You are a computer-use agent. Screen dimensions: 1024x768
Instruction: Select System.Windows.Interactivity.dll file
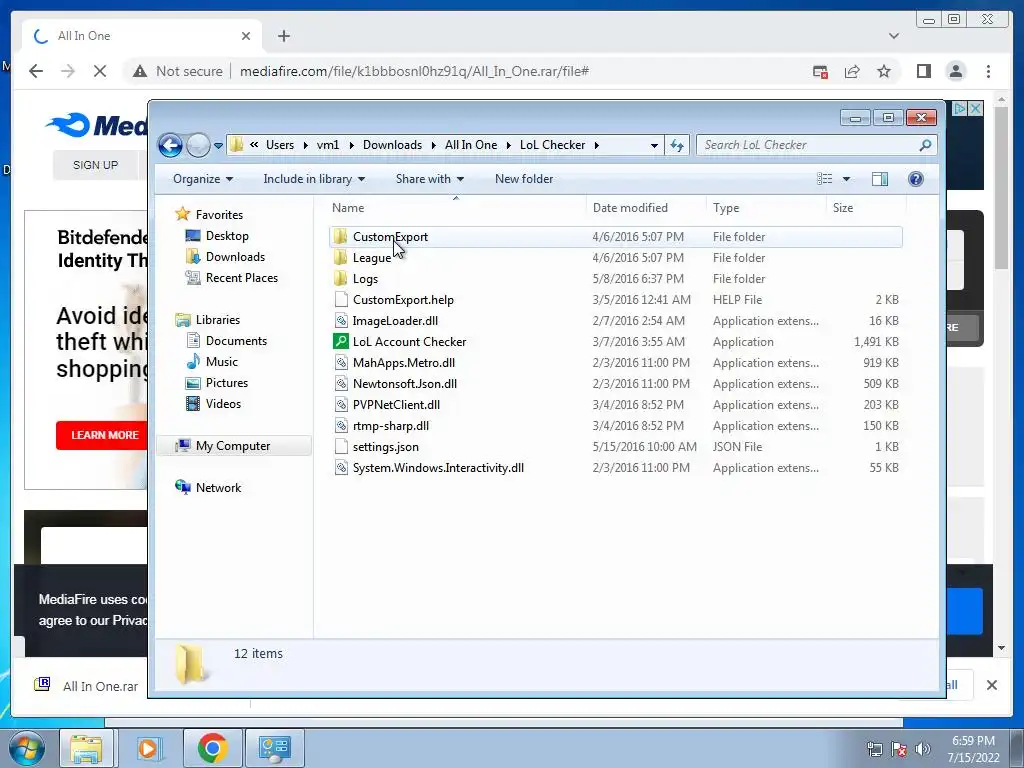438,468
